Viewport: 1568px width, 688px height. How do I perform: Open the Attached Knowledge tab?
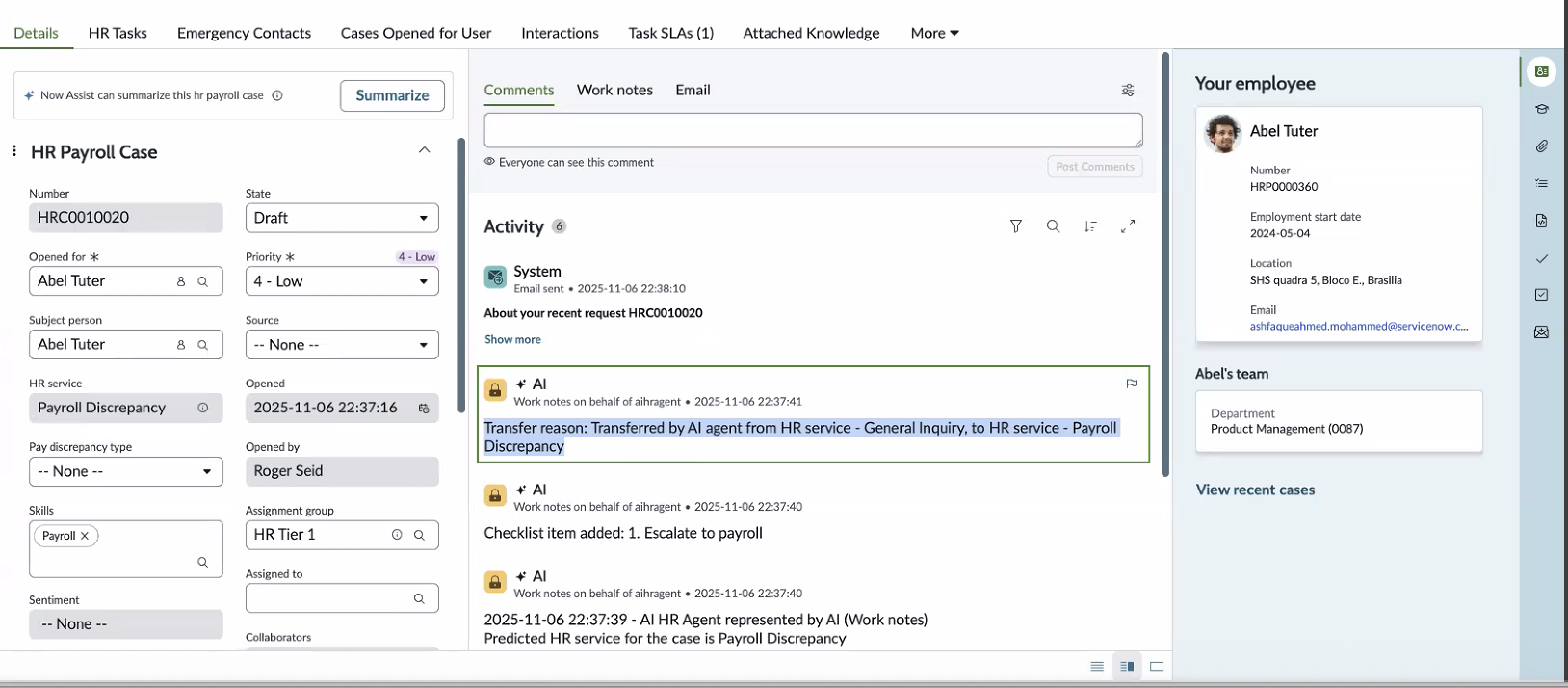pyautogui.click(x=811, y=33)
